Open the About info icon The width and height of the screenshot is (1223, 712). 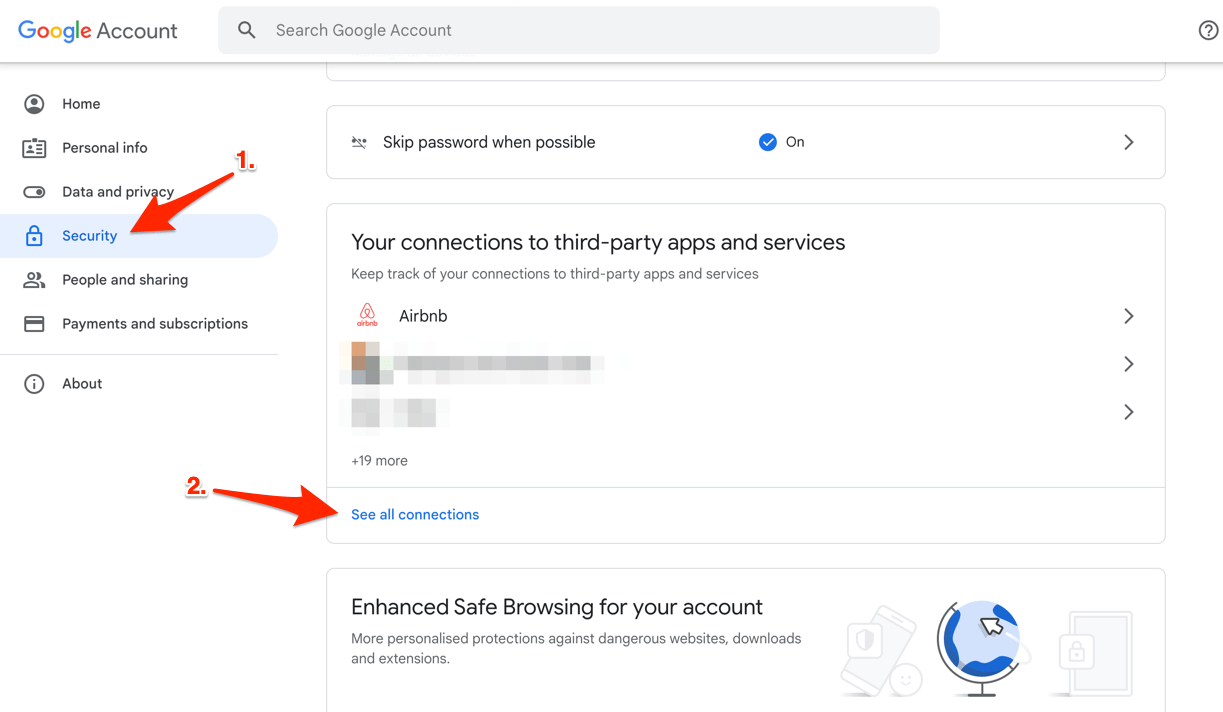(34, 383)
